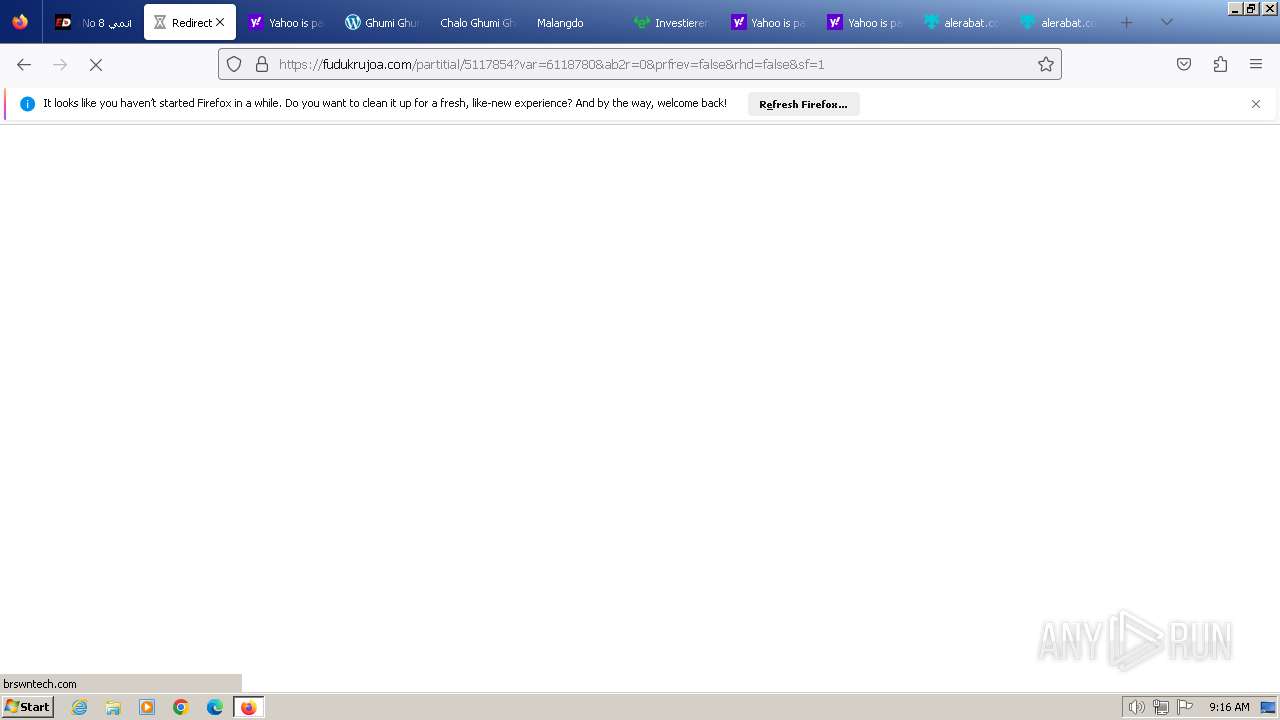
Task: Open volume speaker tray icon
Action: pyautogui.click(x=1137, y=707)
